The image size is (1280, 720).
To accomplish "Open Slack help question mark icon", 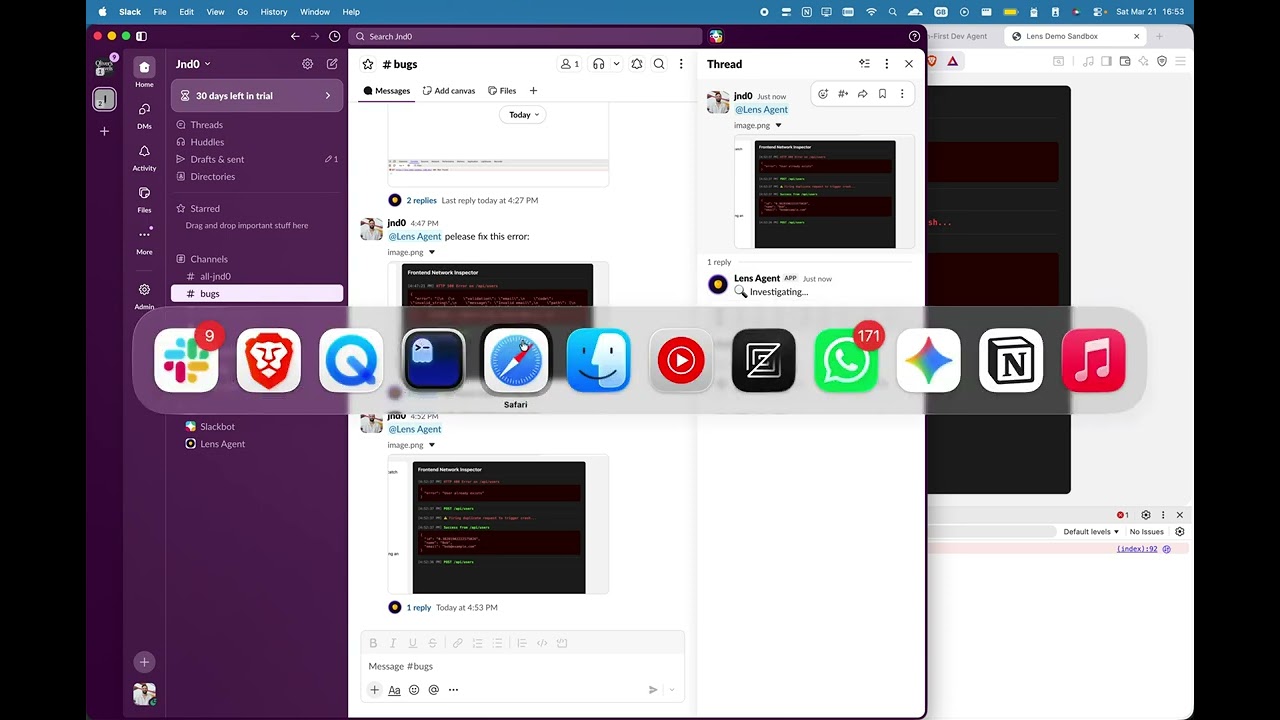I will (x=914, y=37).
